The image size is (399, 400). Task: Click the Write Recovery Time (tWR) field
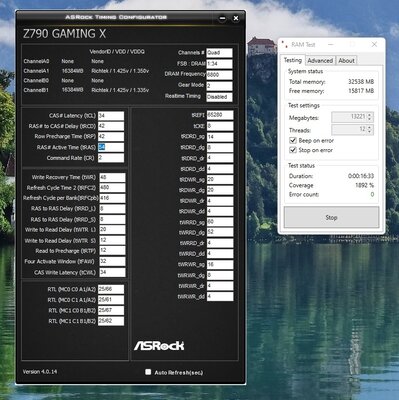click(112, 177)
